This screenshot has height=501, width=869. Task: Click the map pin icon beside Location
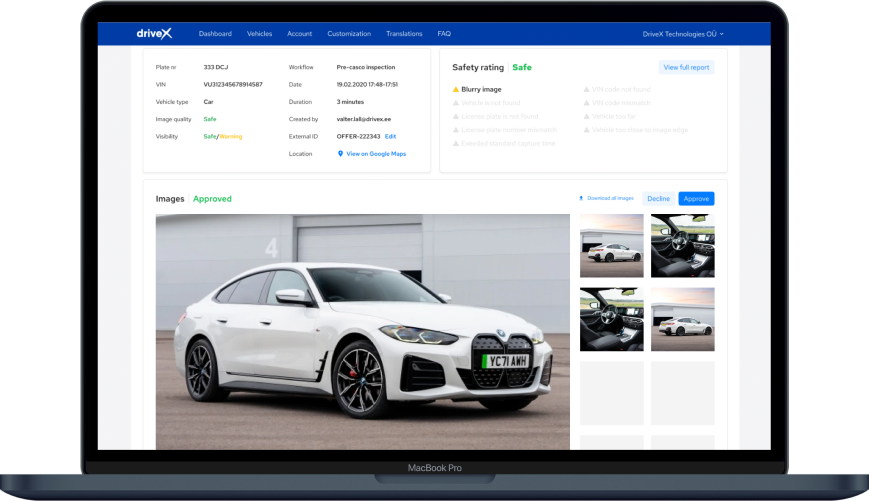pyautogui.click(x=340, y=154)
